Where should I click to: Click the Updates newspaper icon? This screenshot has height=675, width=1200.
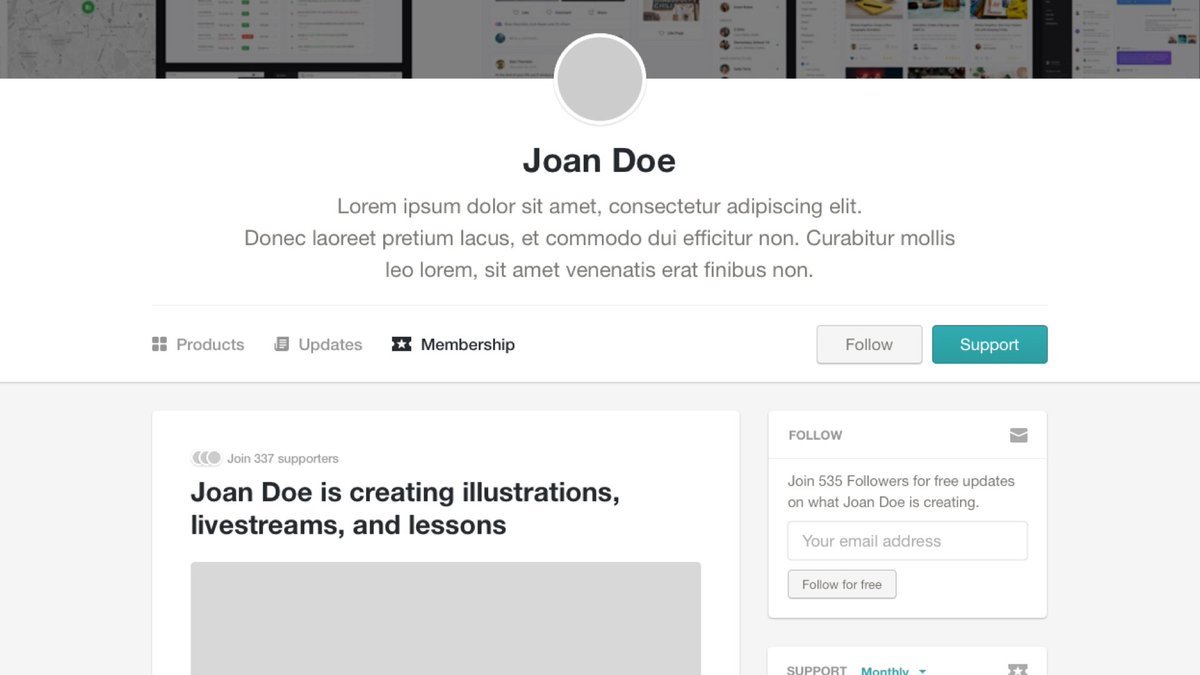click(x=281, y=344)
